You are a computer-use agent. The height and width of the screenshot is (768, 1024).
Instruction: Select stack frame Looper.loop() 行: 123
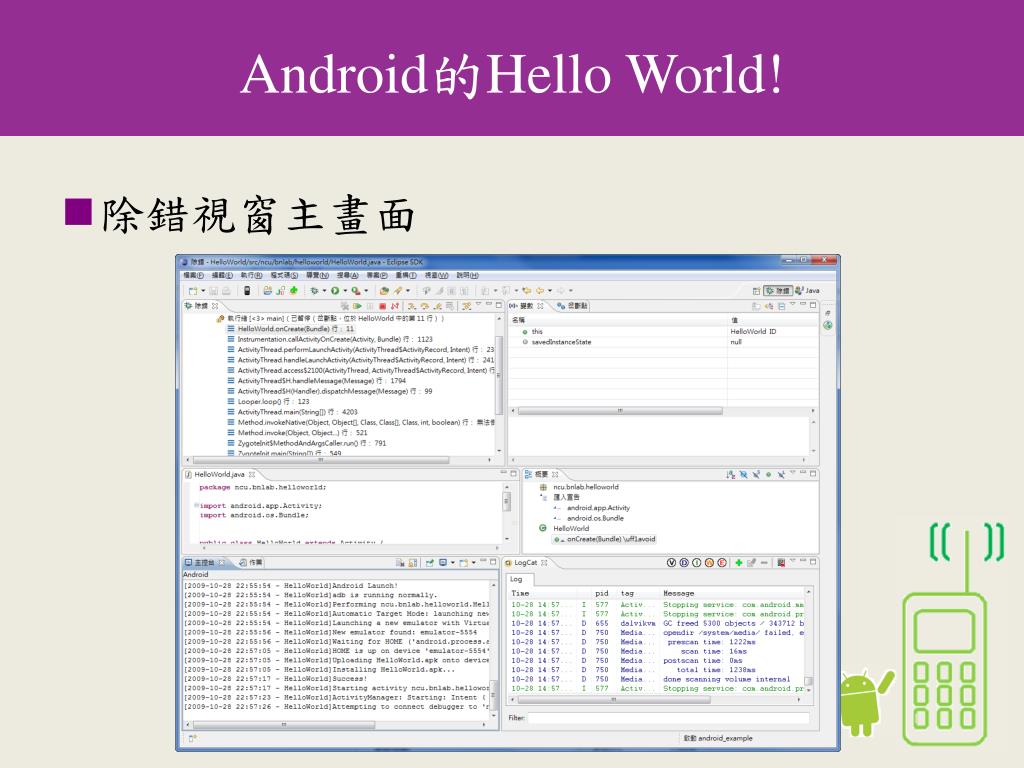(268, 402)
